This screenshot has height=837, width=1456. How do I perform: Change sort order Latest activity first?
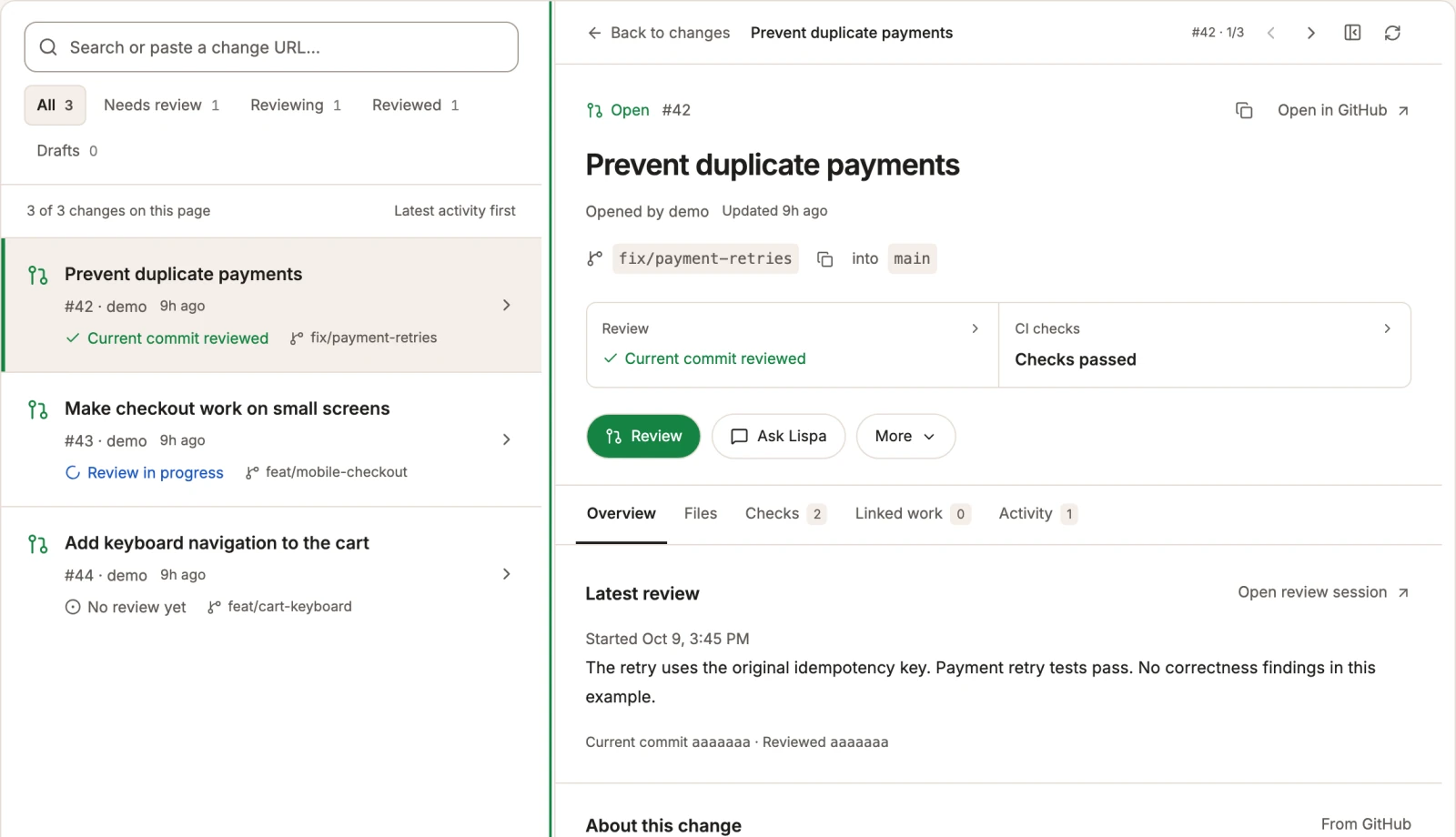coord(454,210)
